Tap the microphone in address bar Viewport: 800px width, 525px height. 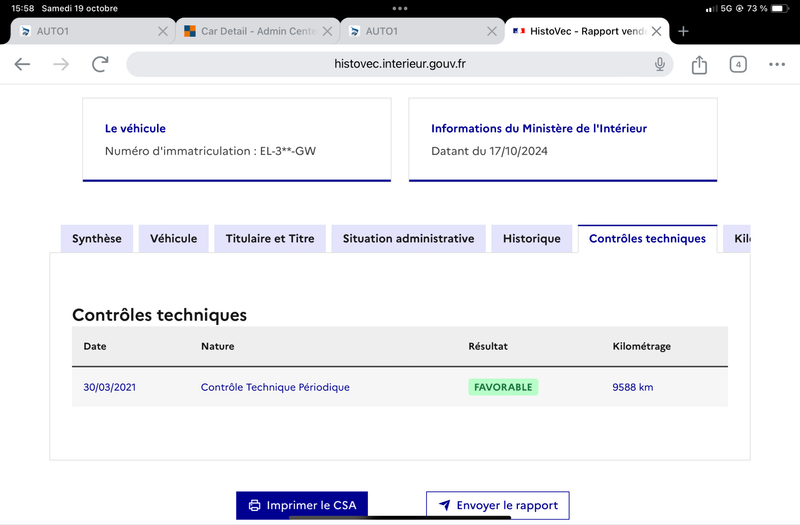pos(659,64)
